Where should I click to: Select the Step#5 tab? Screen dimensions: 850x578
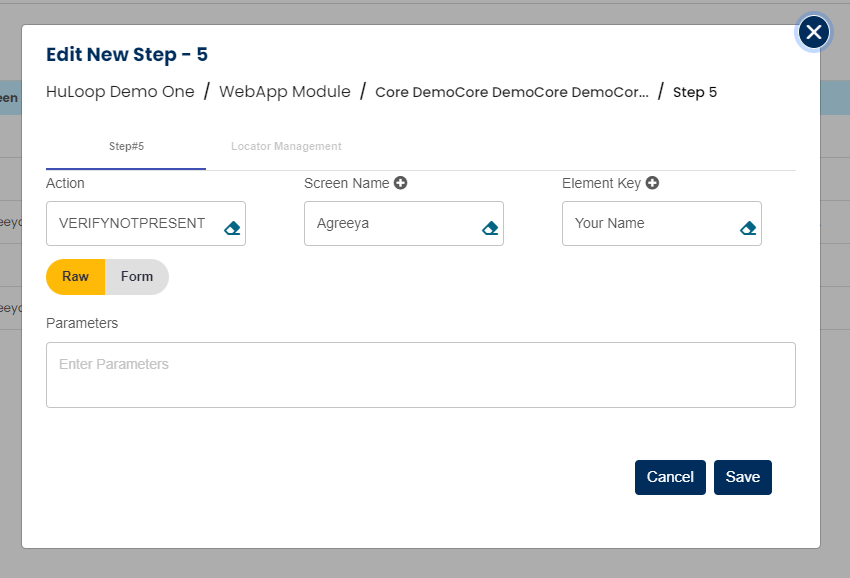pyautogui.click(x=126, y=147)
